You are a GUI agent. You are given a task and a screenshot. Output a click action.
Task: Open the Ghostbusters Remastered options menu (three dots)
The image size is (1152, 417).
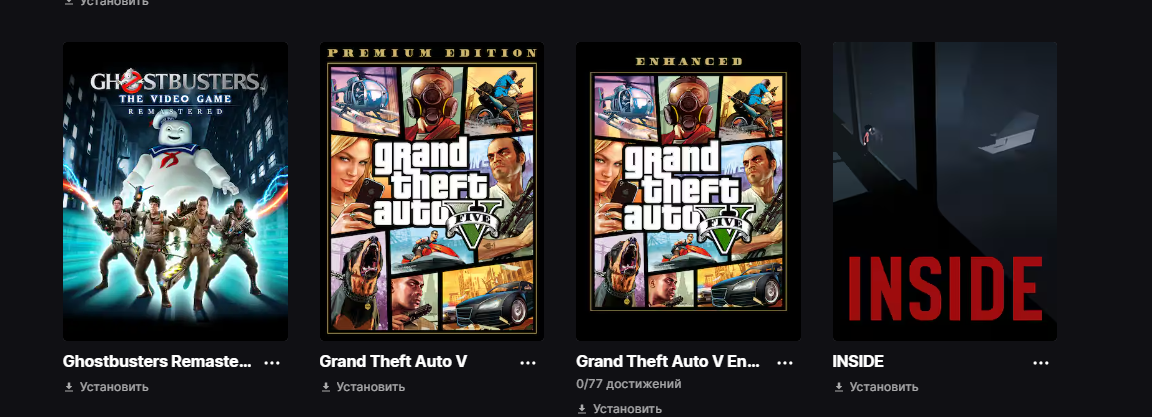click(x=272, y=363)
